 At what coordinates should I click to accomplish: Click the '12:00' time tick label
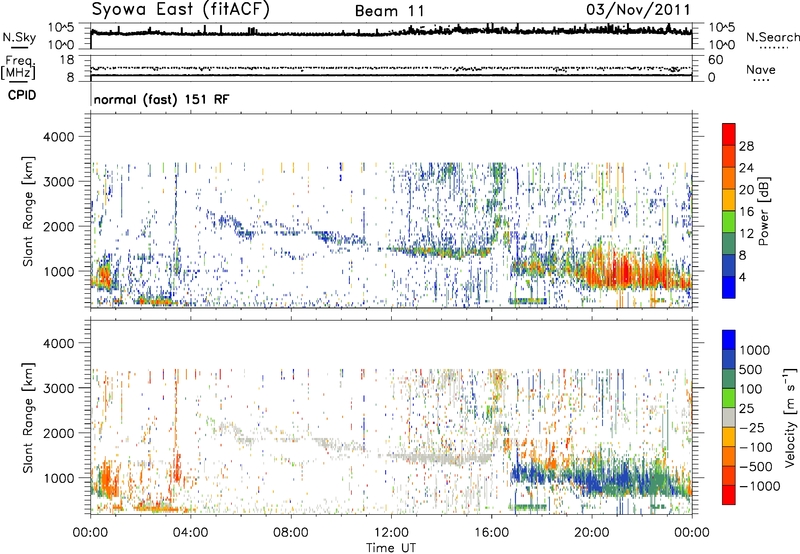(x=391, y=532)
